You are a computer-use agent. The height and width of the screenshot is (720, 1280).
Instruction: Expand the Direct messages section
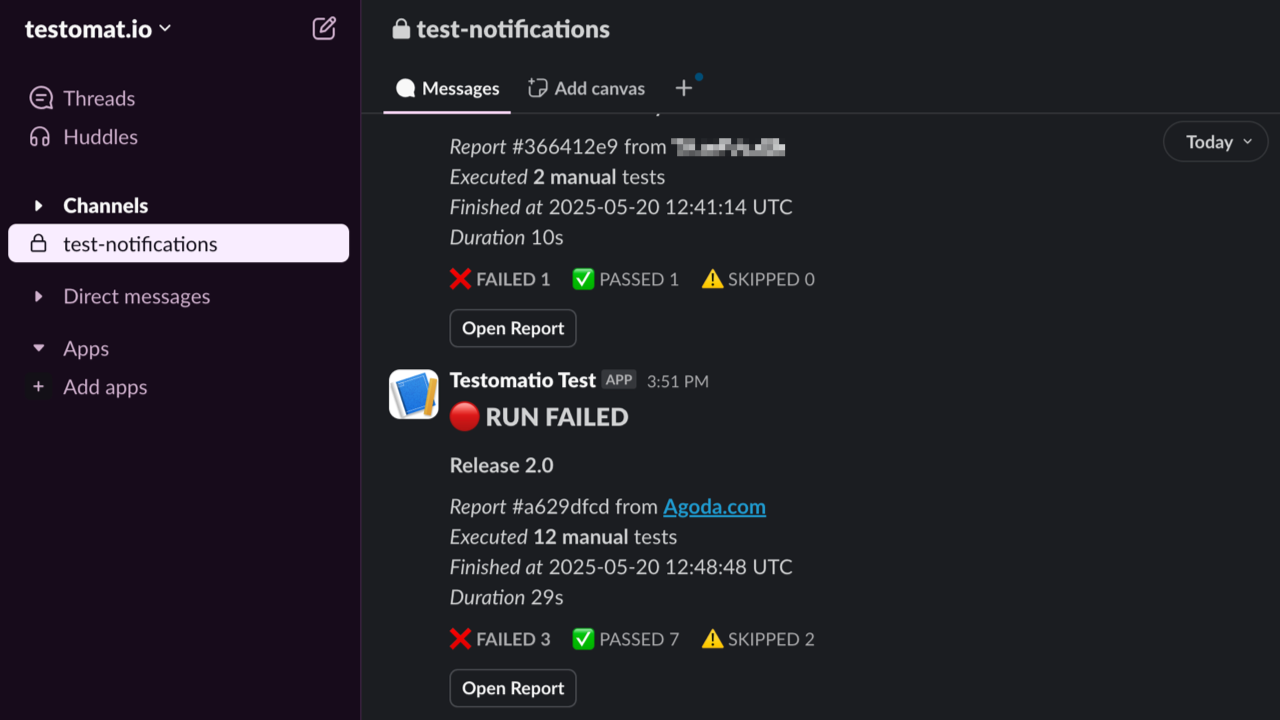(x=37, y=296)
